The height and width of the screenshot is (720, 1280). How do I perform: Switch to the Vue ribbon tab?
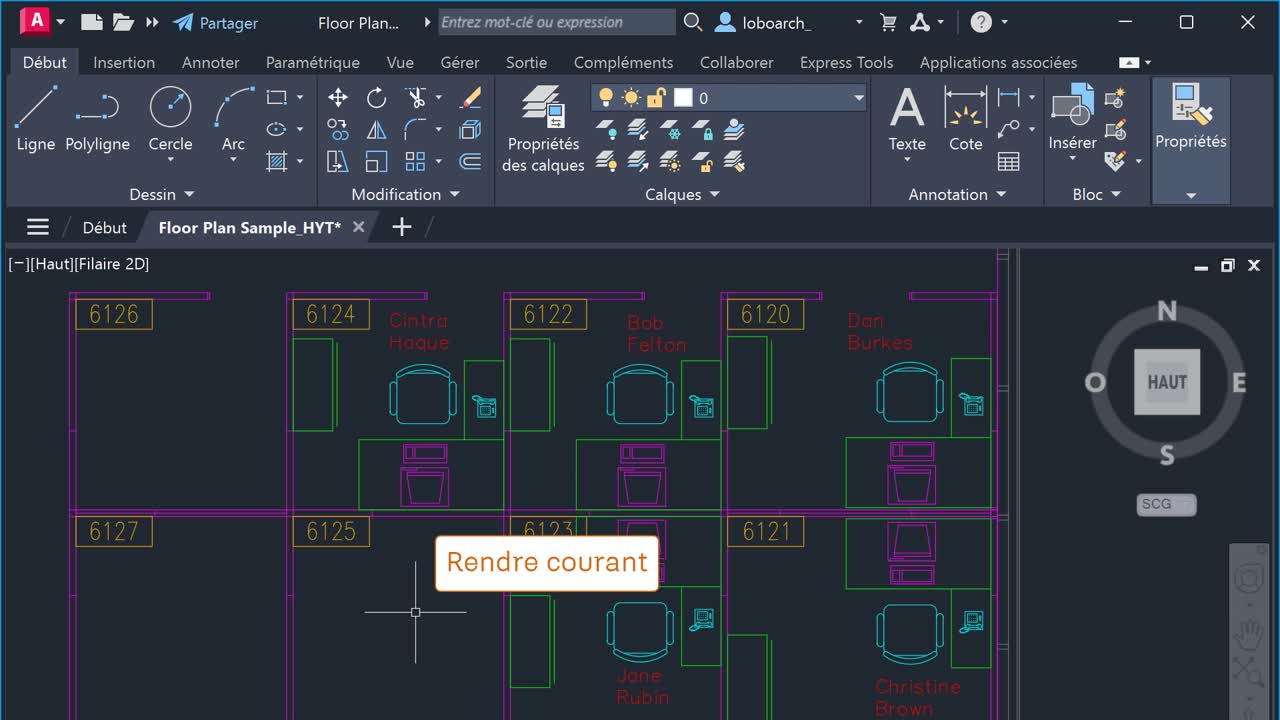(400, 62)
